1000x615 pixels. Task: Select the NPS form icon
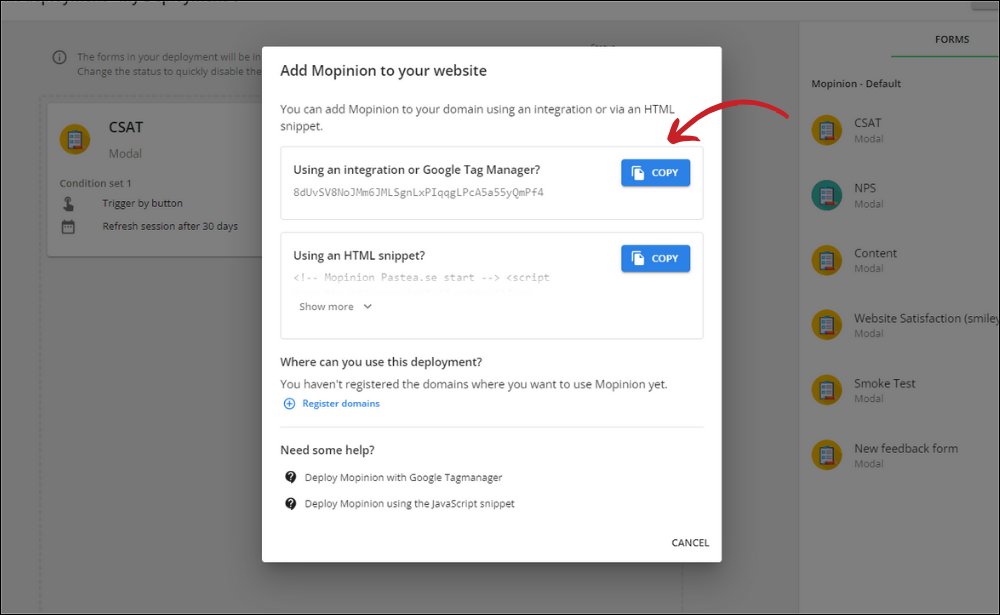[x=826, y=195]
